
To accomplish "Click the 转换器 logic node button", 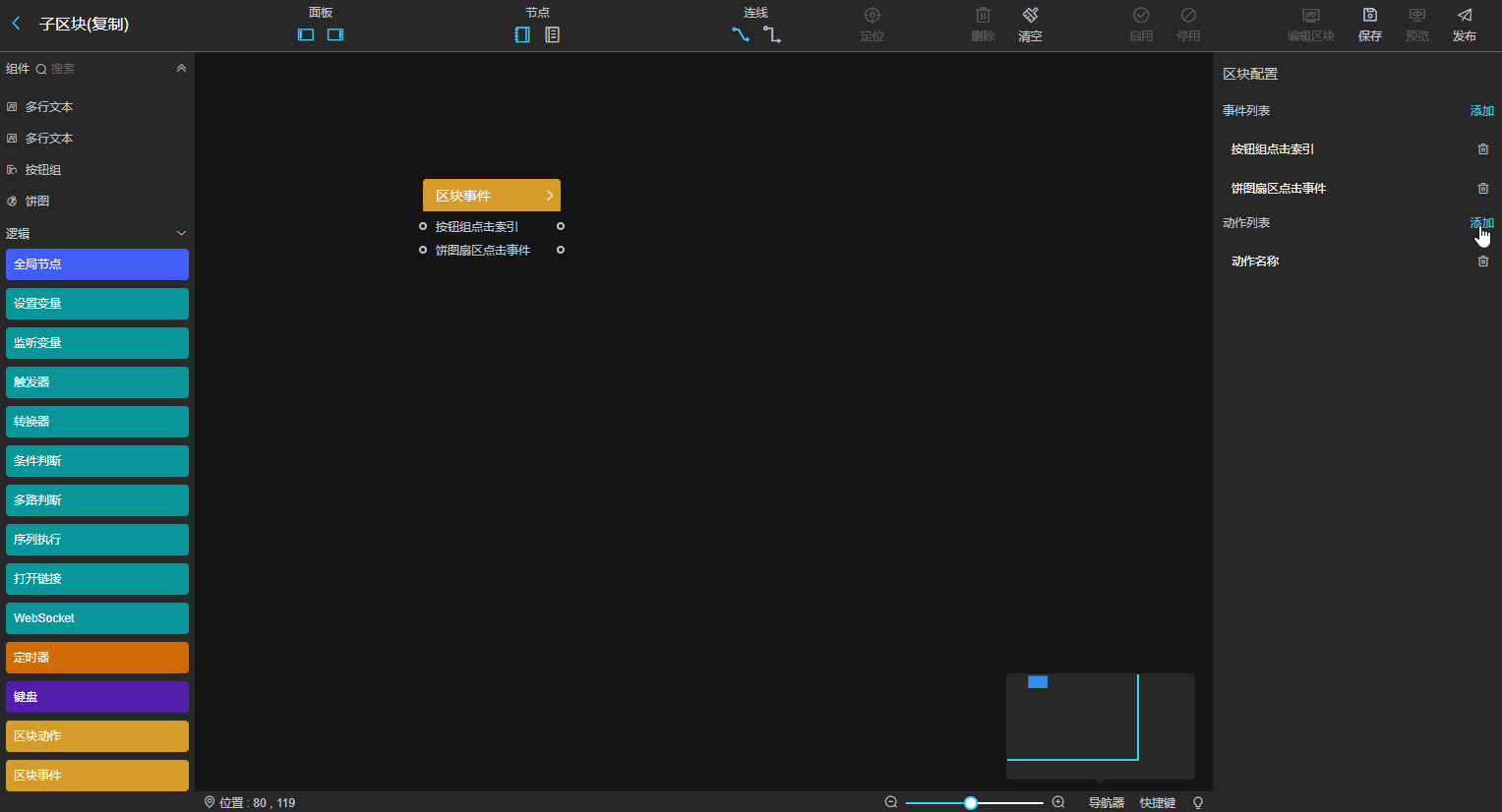I will point(97,422).
